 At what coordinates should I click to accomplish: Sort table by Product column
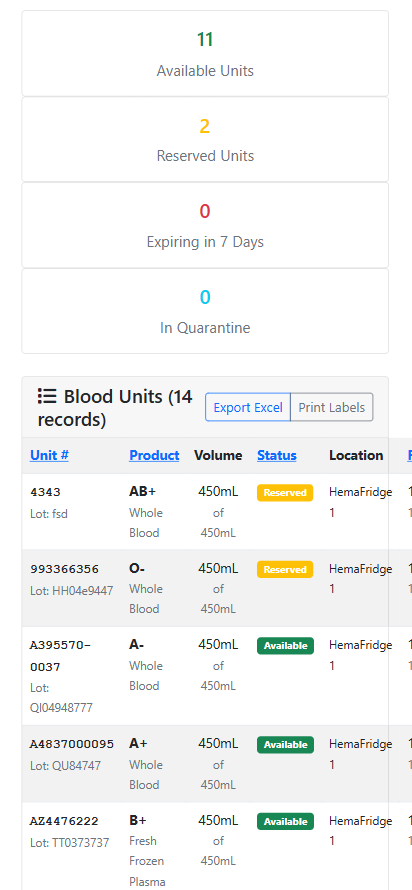(154, 455)
